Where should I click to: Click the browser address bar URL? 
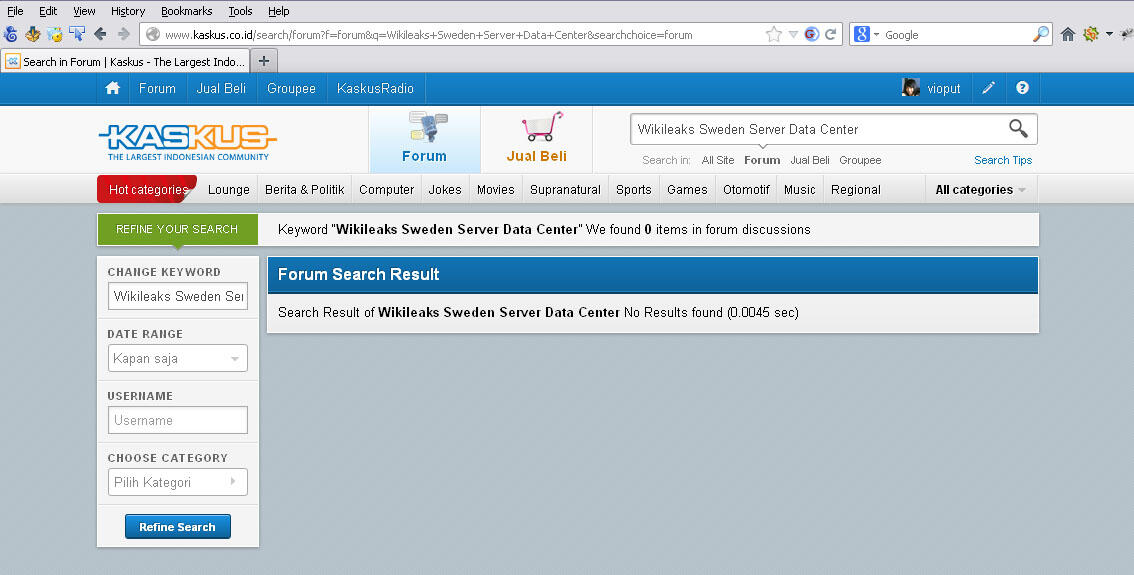(x=428, y=34)
